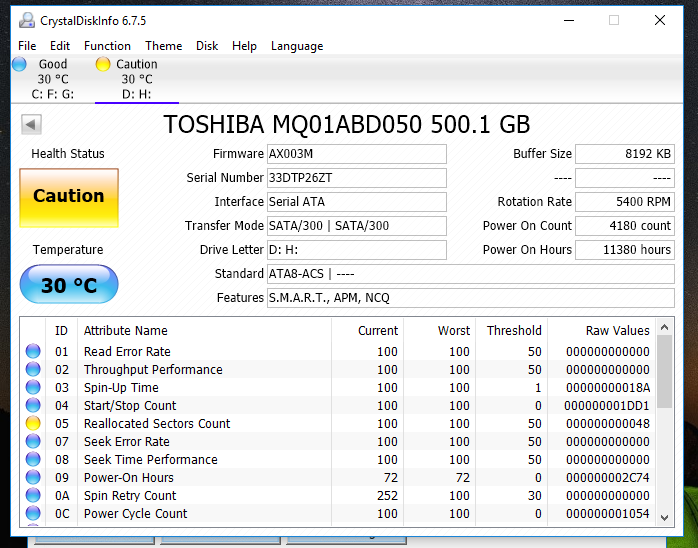The image size is (698, 548).
Task: Click status orb of Start/Stop Count row
Action: point(33,405)
